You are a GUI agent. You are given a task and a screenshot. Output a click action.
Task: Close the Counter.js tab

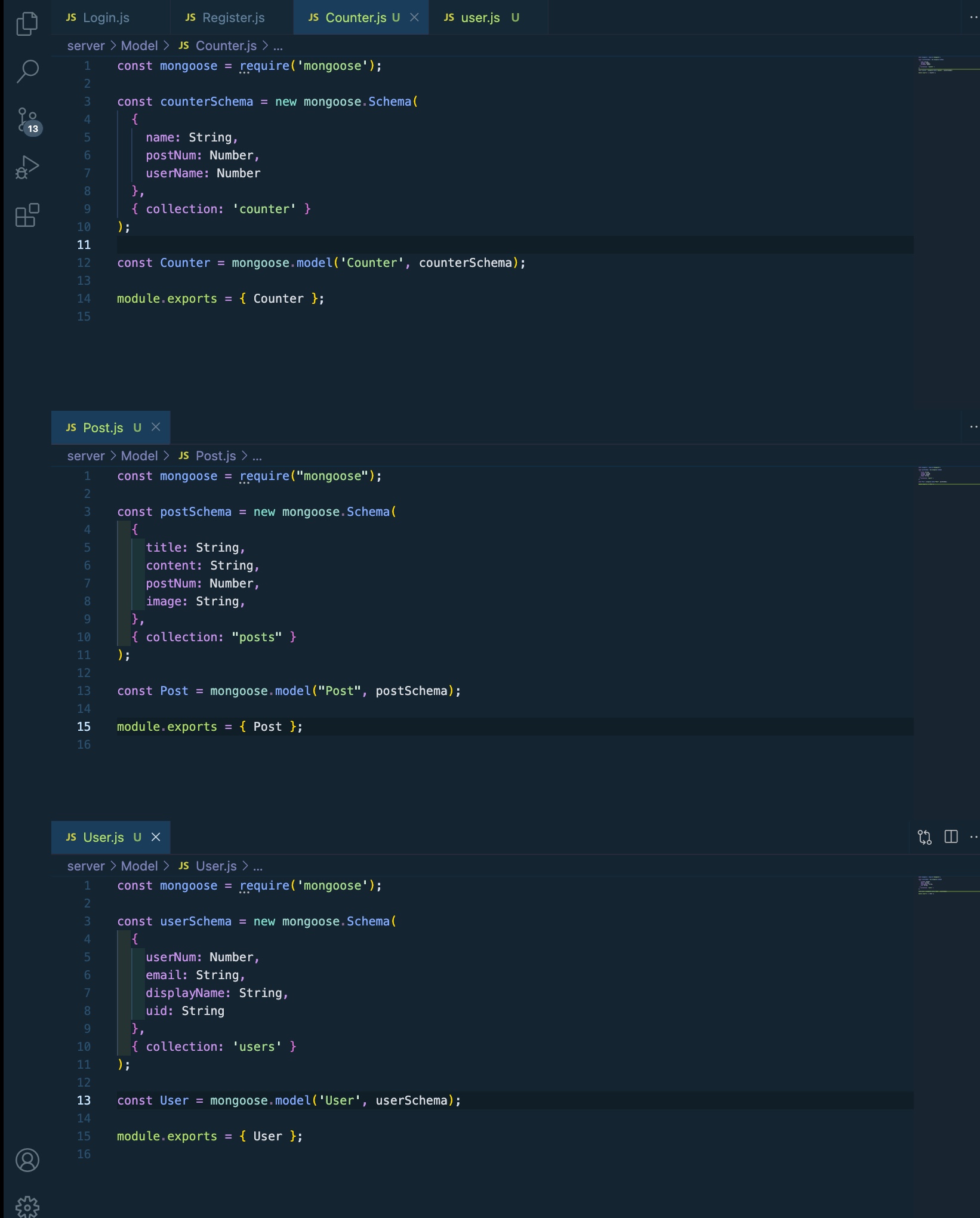pos(414,17)
